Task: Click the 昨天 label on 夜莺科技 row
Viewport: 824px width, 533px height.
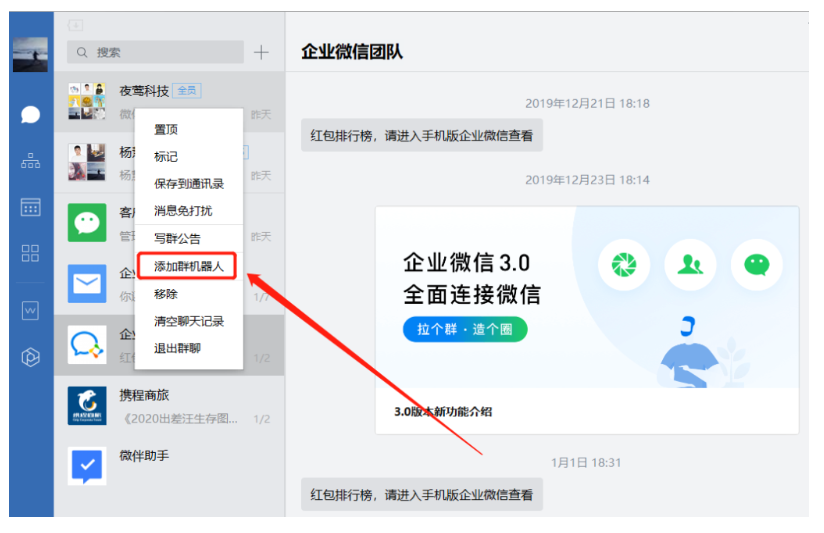Action: [261, 115]
